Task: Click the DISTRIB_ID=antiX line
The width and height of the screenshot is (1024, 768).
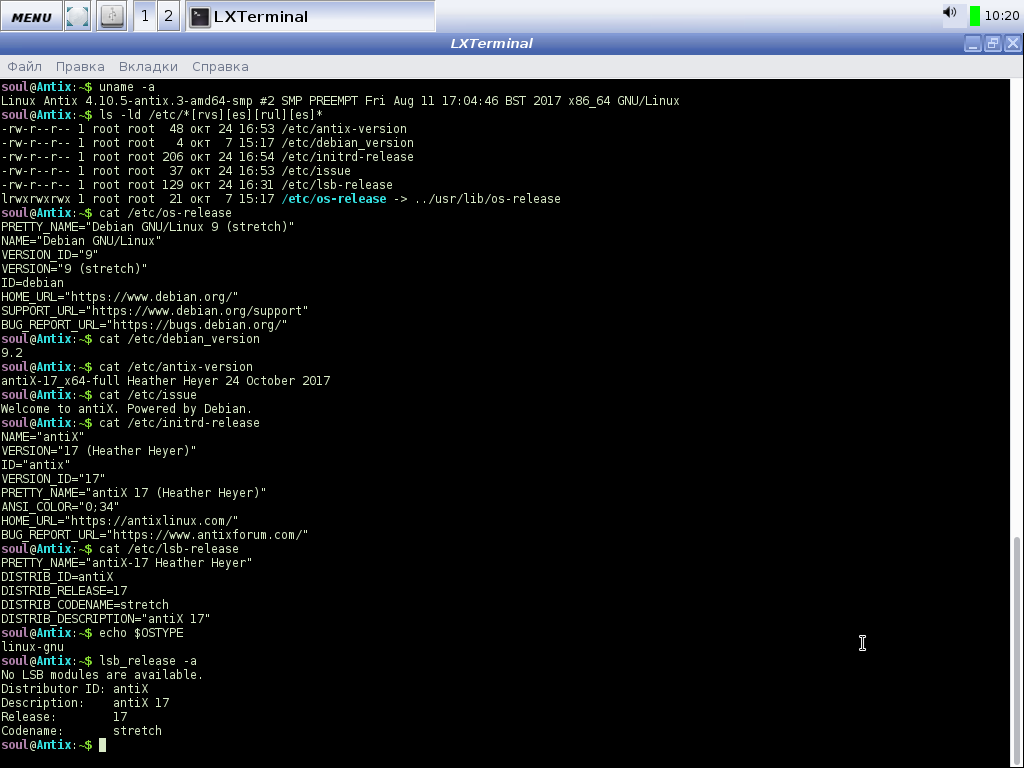Action: point(57,577)
